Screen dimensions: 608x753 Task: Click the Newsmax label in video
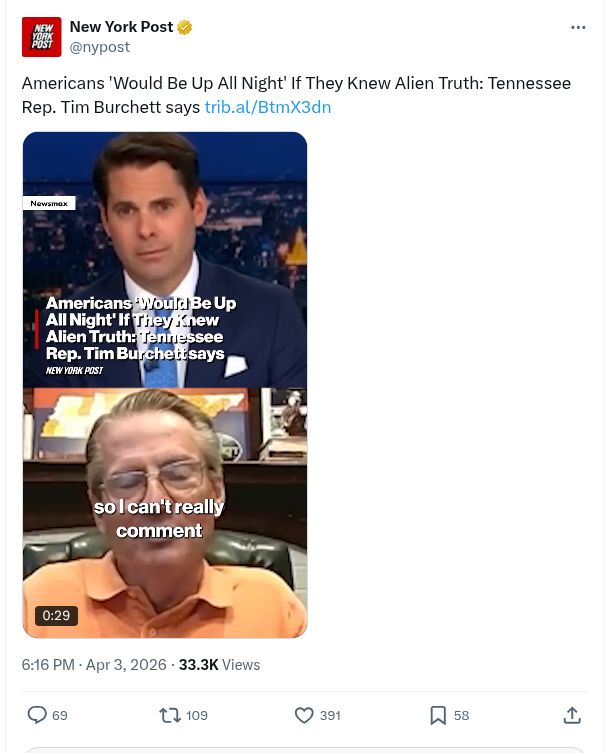[x=49, y=203]
